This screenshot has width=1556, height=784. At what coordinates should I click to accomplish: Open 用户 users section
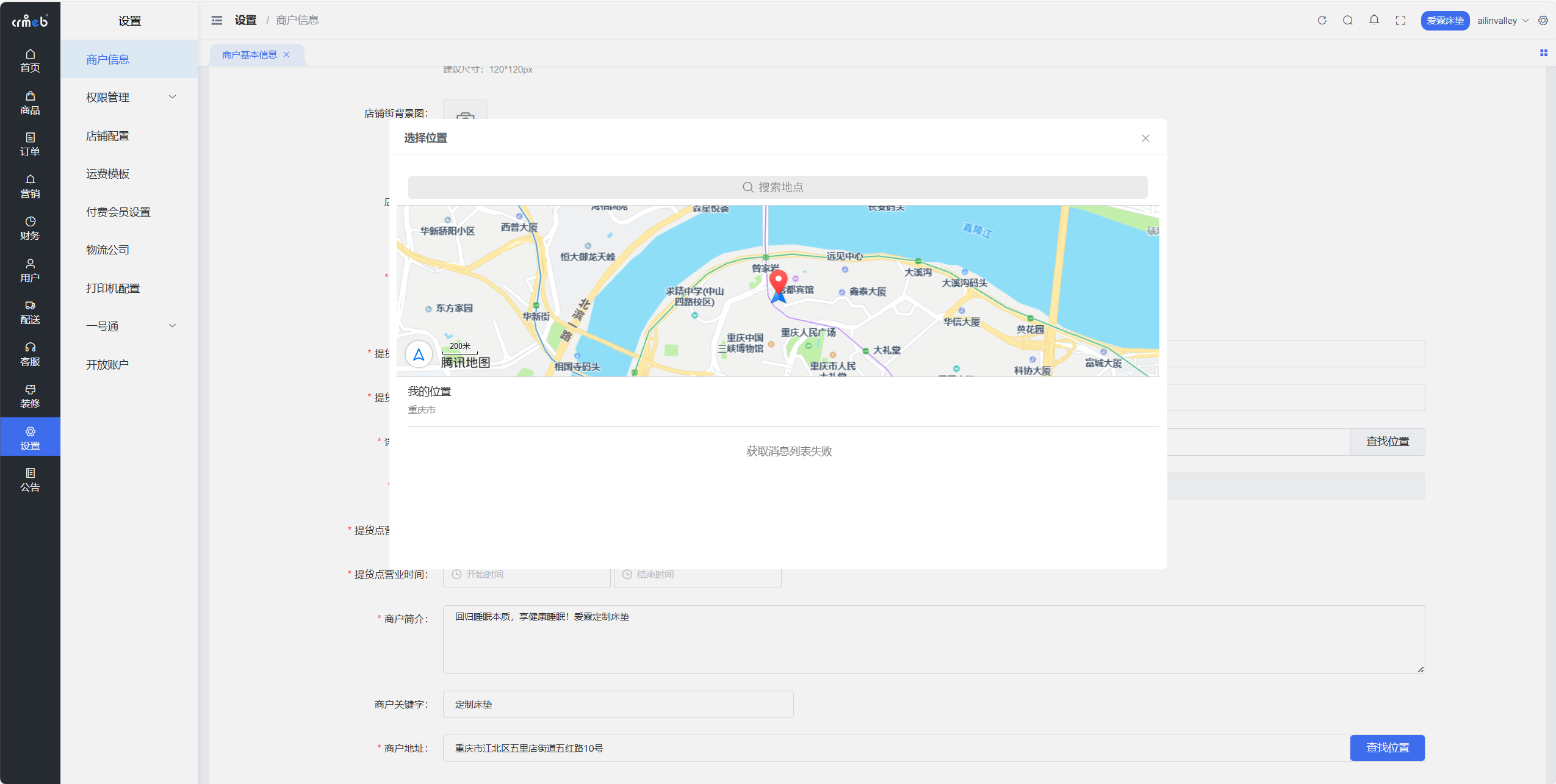click(30, 271)
